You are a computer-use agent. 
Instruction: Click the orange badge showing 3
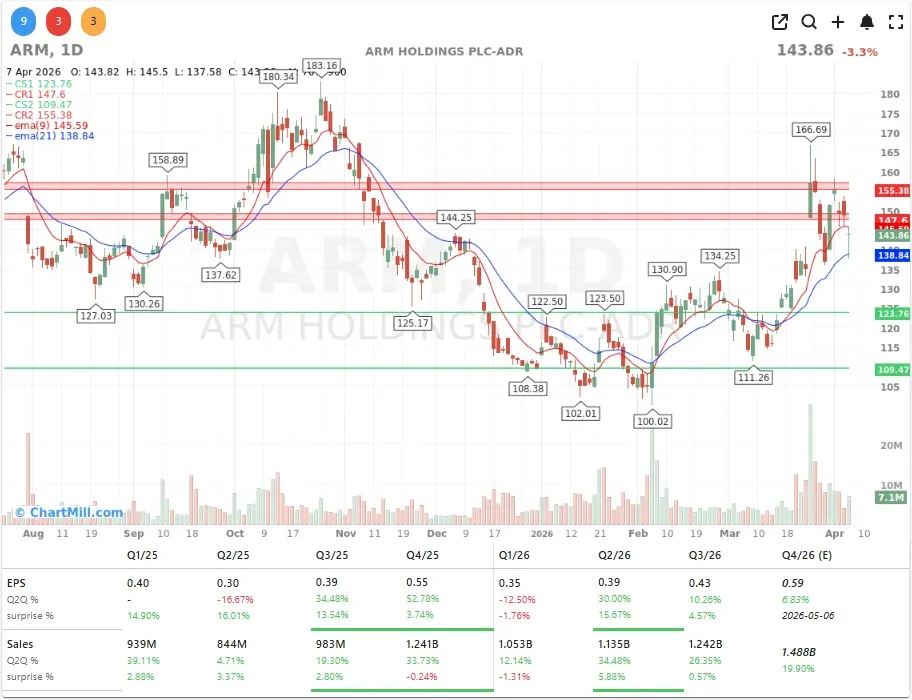(92, 21)
